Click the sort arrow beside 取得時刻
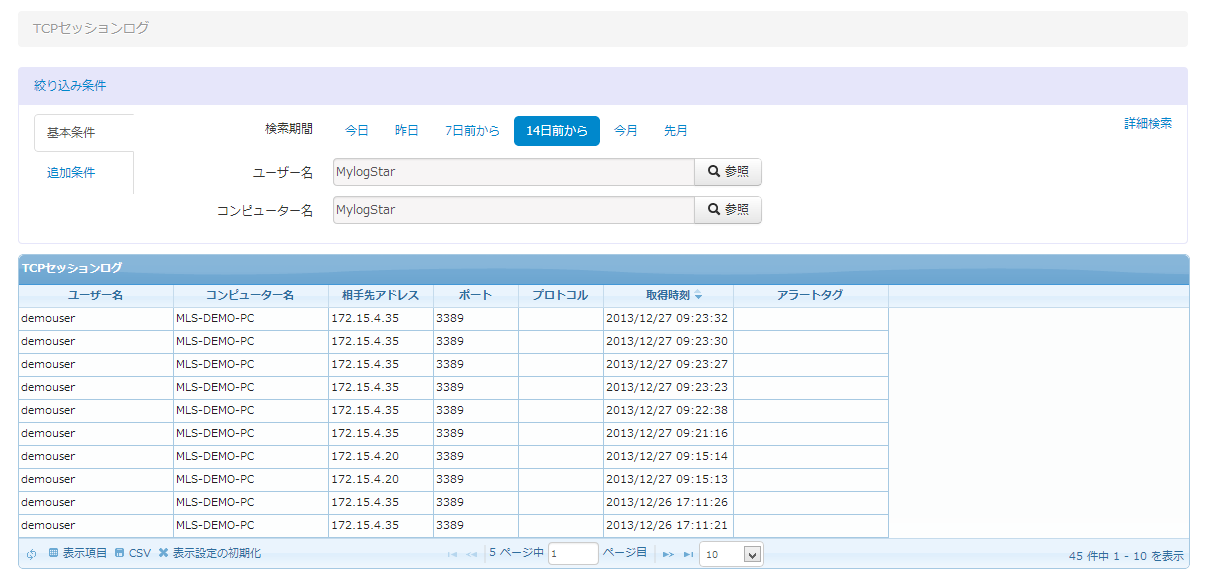This screenshot has width=1206, height=572. pyautogui.click(x=699, y=296)
